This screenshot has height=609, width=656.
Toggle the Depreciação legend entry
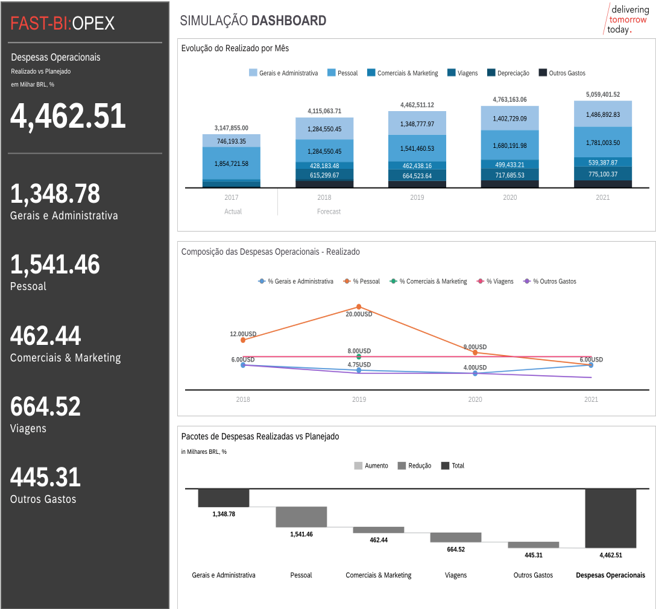(x=491, y=73)
